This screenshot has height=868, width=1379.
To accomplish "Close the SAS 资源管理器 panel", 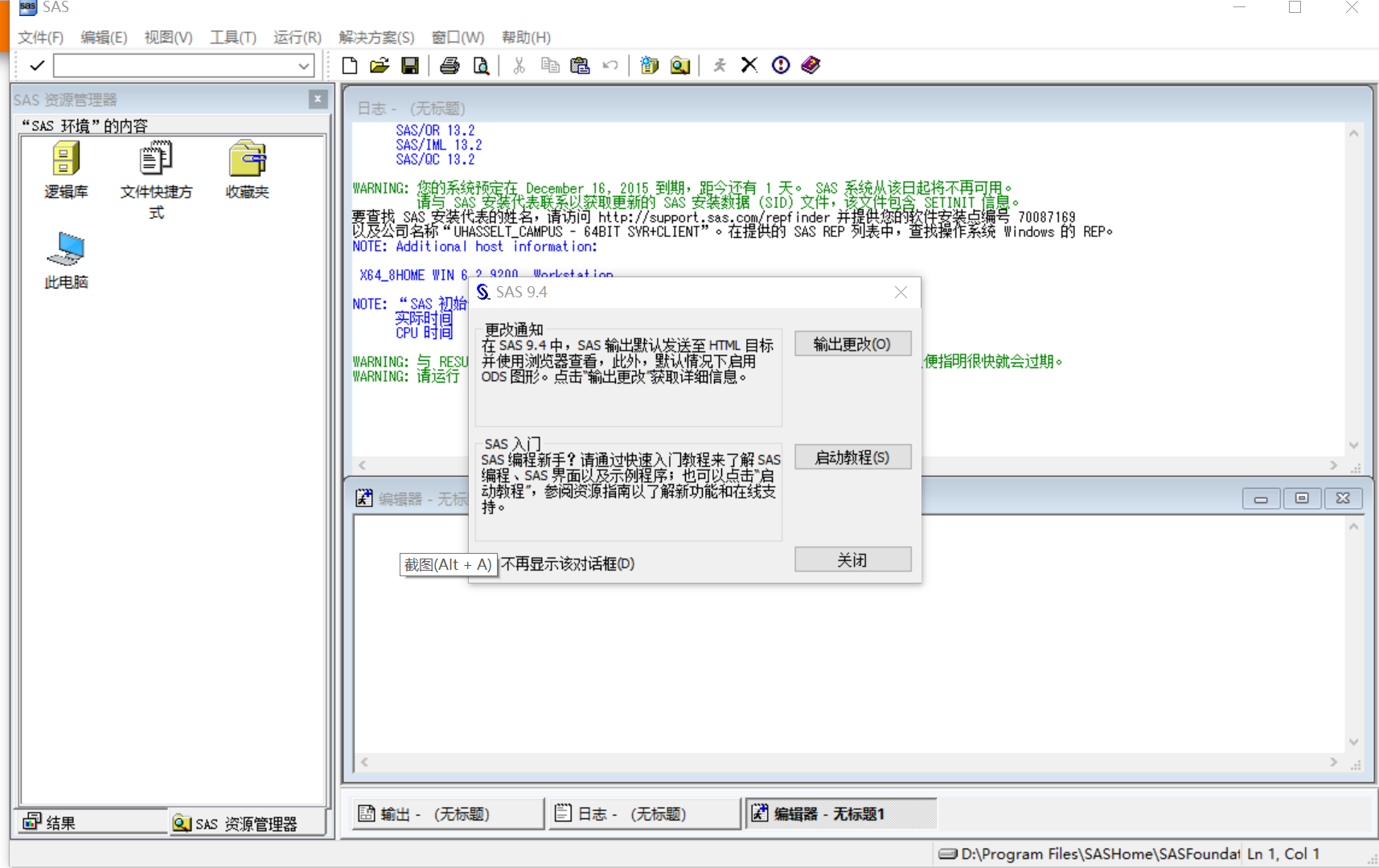I will click(318, 99).
